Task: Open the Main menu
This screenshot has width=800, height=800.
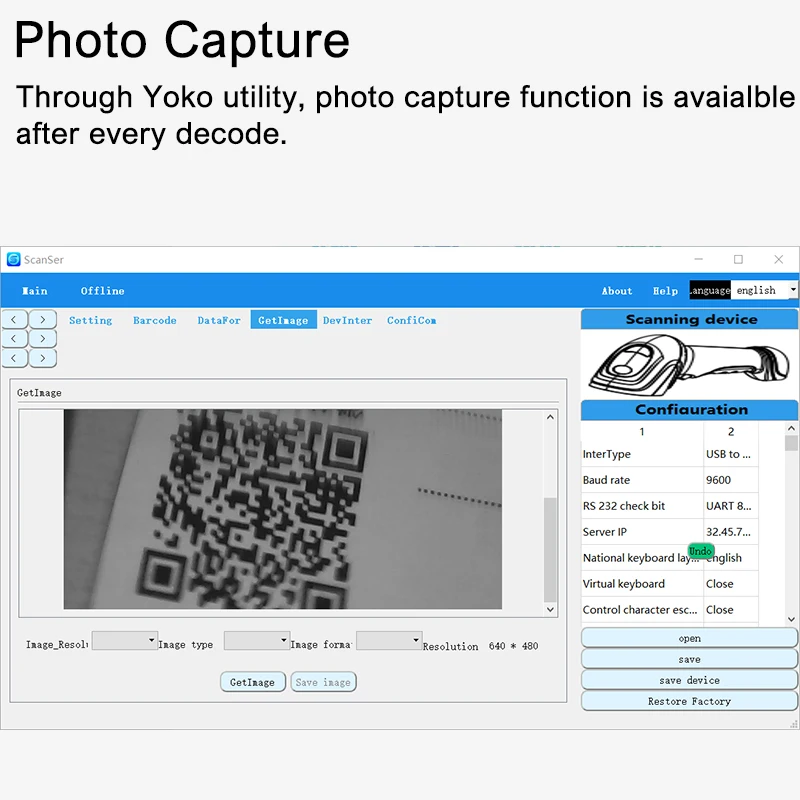Action: click(35, 291)
